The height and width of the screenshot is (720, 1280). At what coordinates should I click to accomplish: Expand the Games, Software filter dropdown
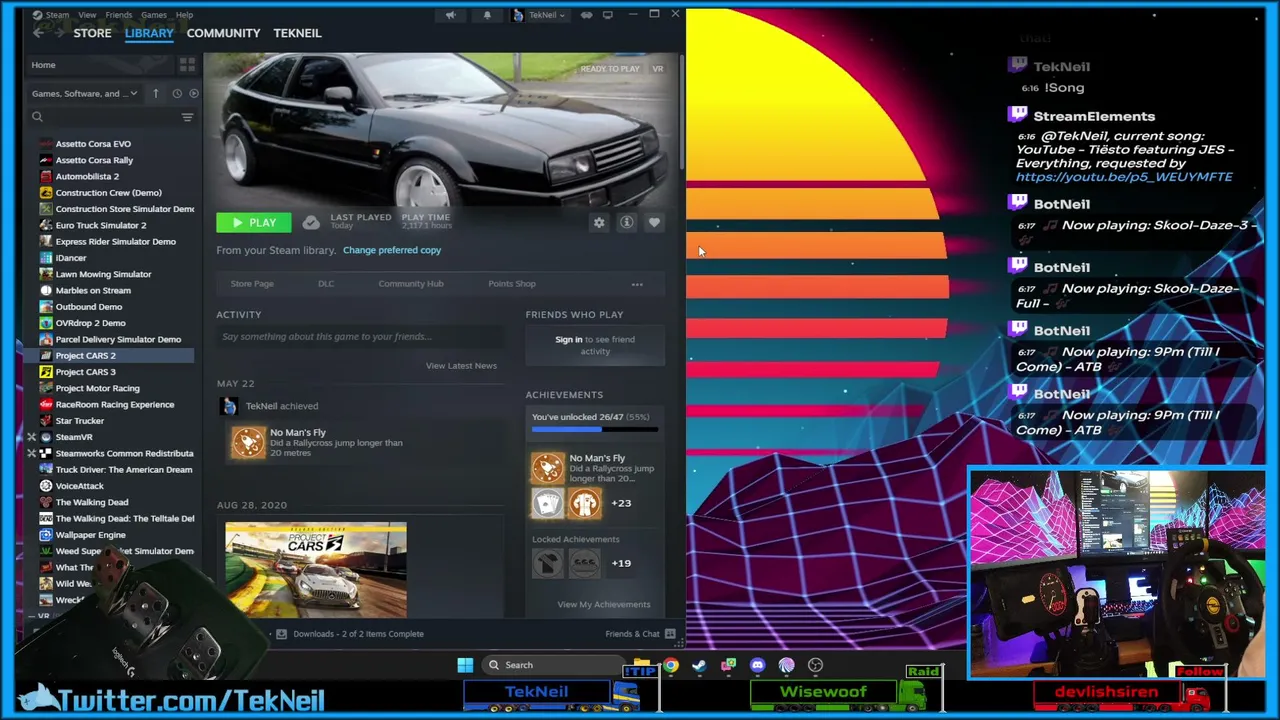pyautogui.click(x=84, y=93)
